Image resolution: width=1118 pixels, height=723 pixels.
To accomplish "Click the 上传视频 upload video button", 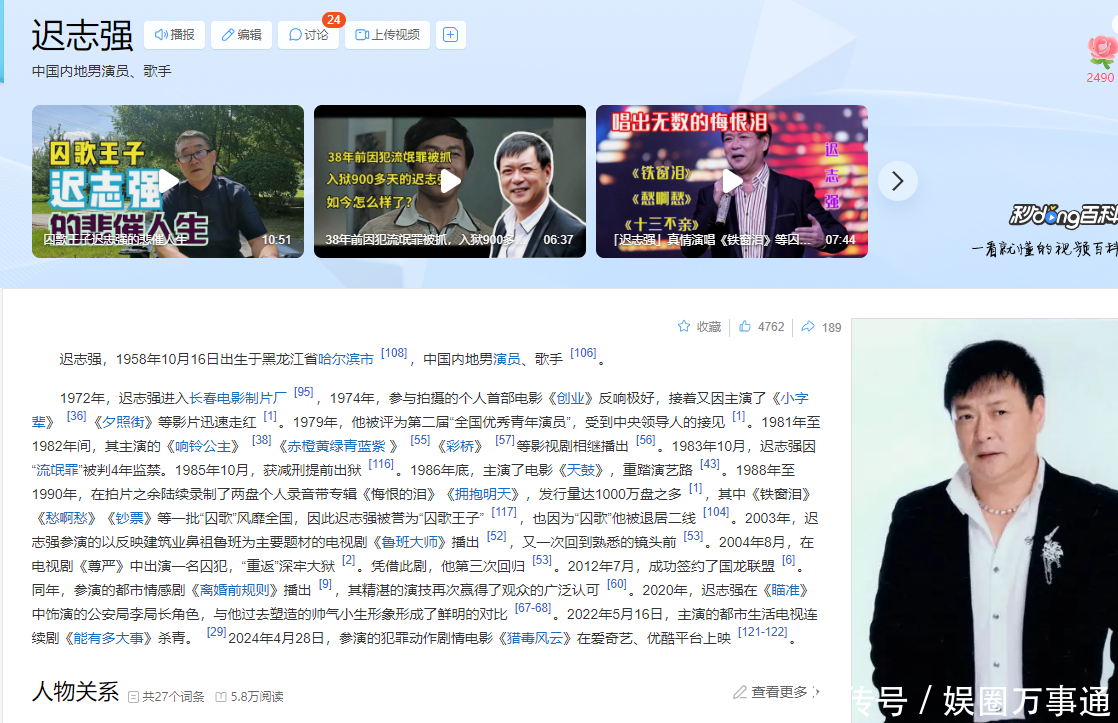I will (387, 35).
